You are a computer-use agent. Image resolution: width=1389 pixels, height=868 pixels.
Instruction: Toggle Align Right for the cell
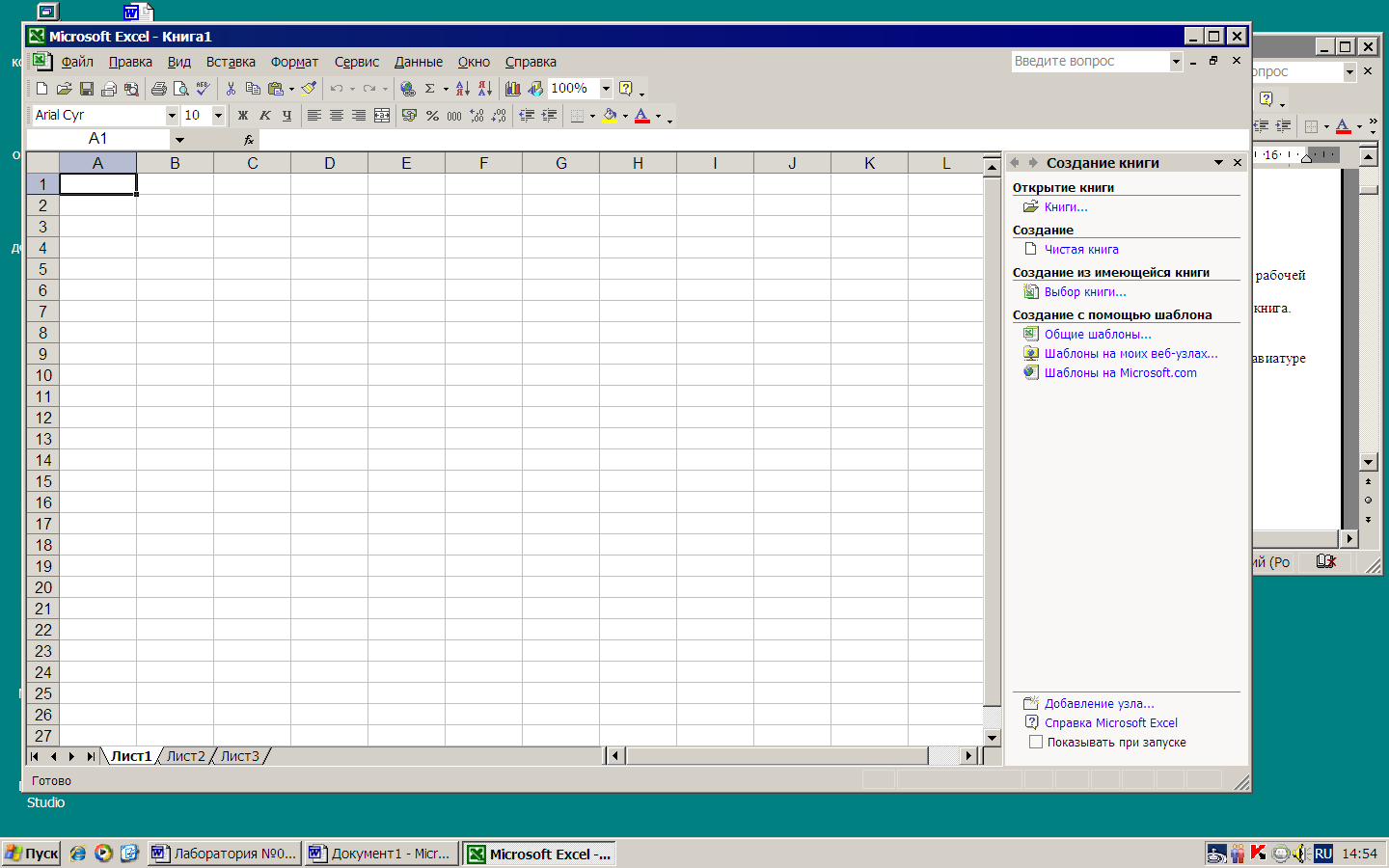[x=359, y=116]
